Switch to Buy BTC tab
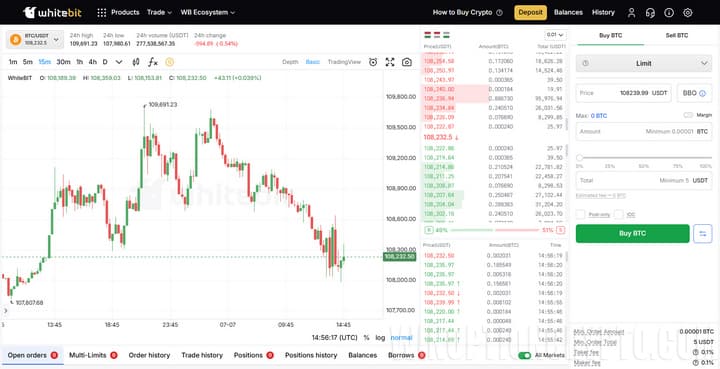720x369 pixels. 611,35
